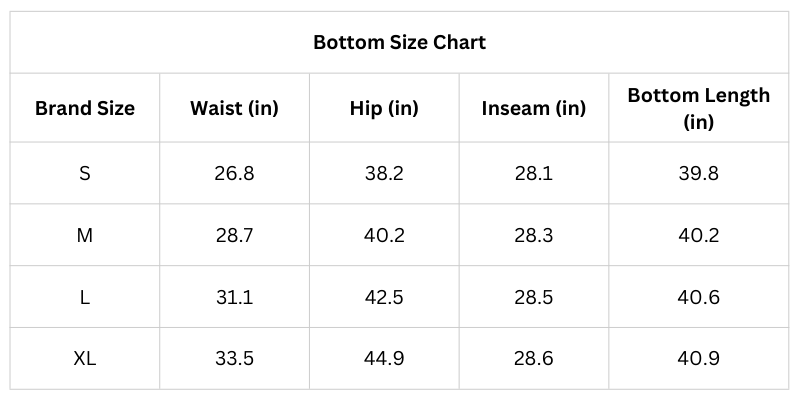Click the Inseam (in) column header
Screen dimensions: 800x400
[x=534, y=108]
